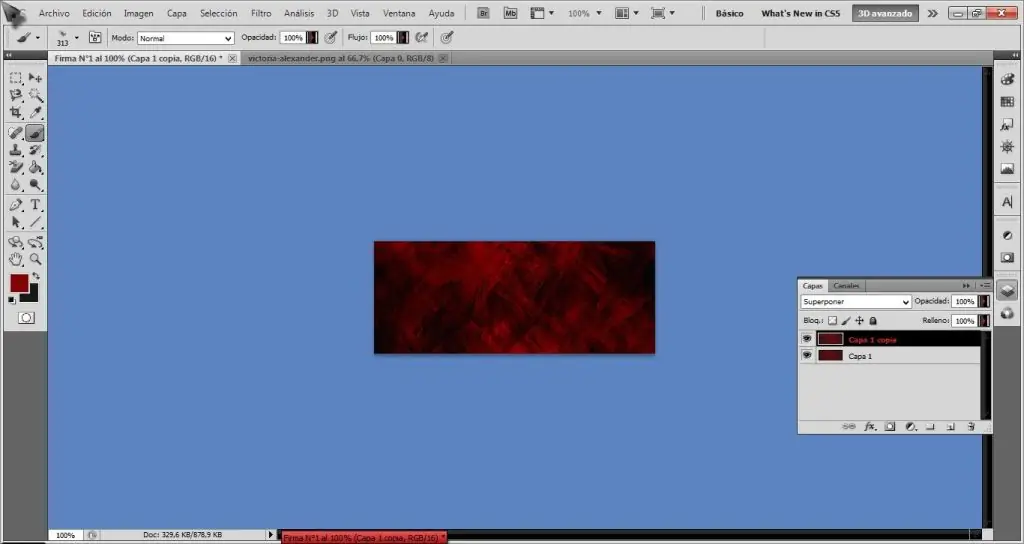Image resolution: width=1024 pixels, height=544 pixels.
Task: Open foreground color picker
Action: (x=19, y=283)
